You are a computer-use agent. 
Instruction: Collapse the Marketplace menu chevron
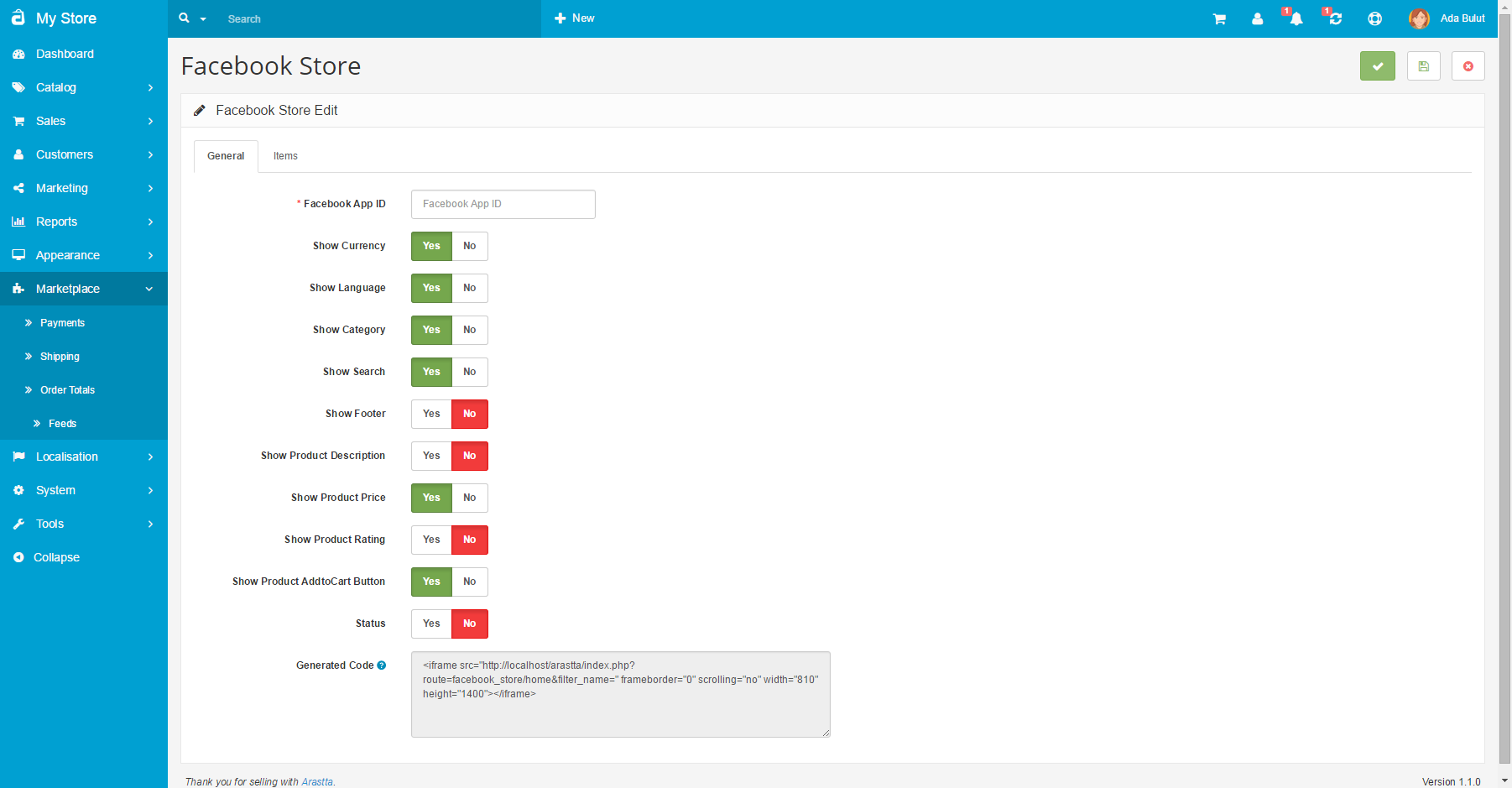tap(149, 289)
